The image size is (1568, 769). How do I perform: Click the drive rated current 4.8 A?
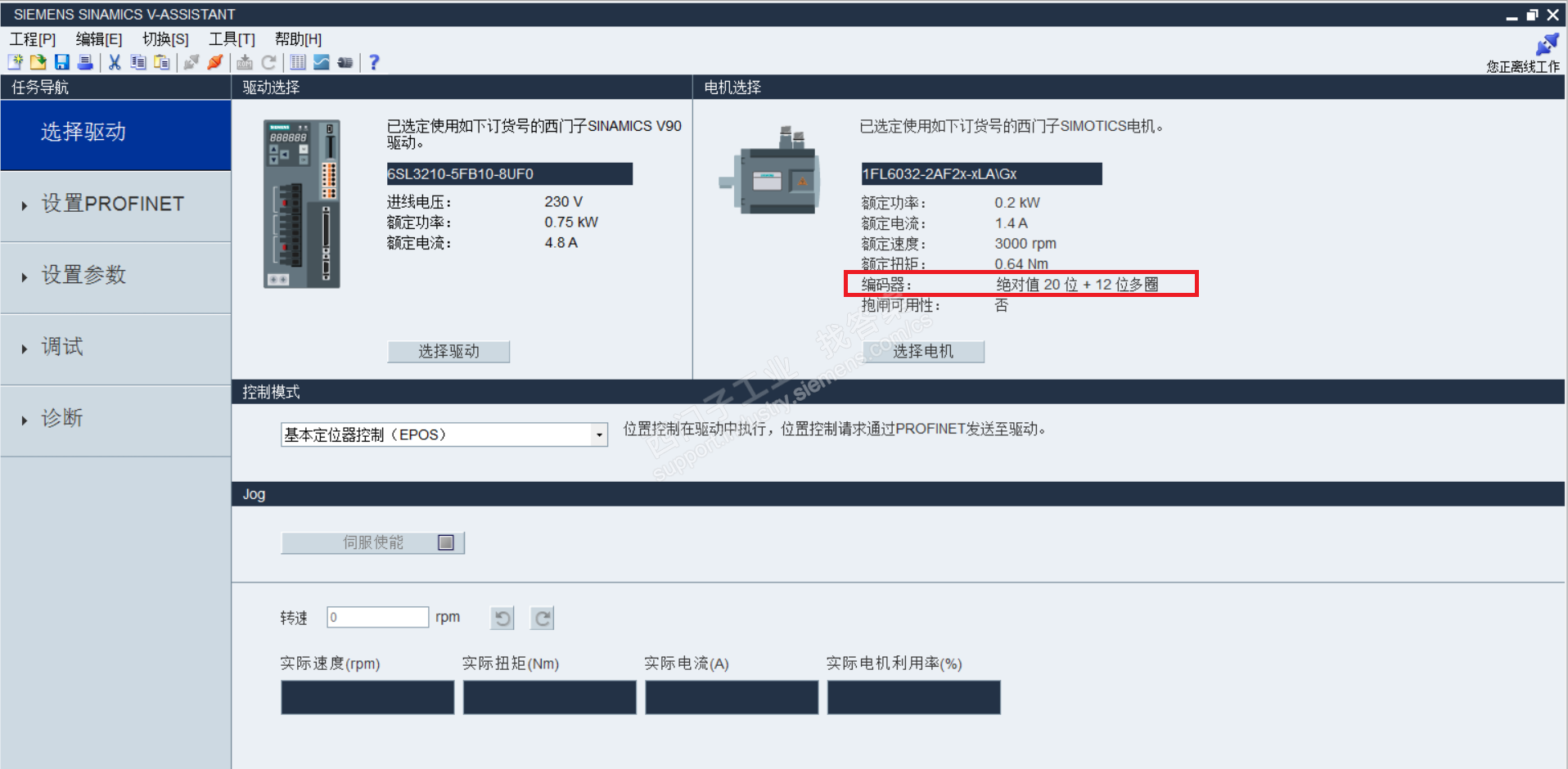561,243
